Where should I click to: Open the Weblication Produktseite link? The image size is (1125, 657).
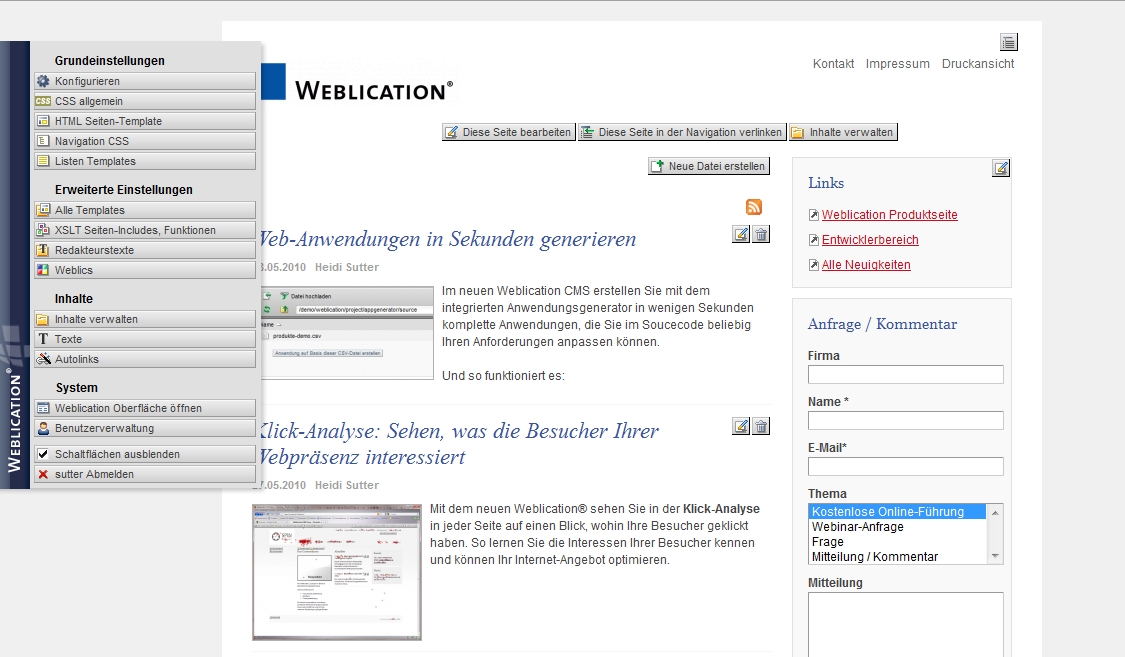888,214
